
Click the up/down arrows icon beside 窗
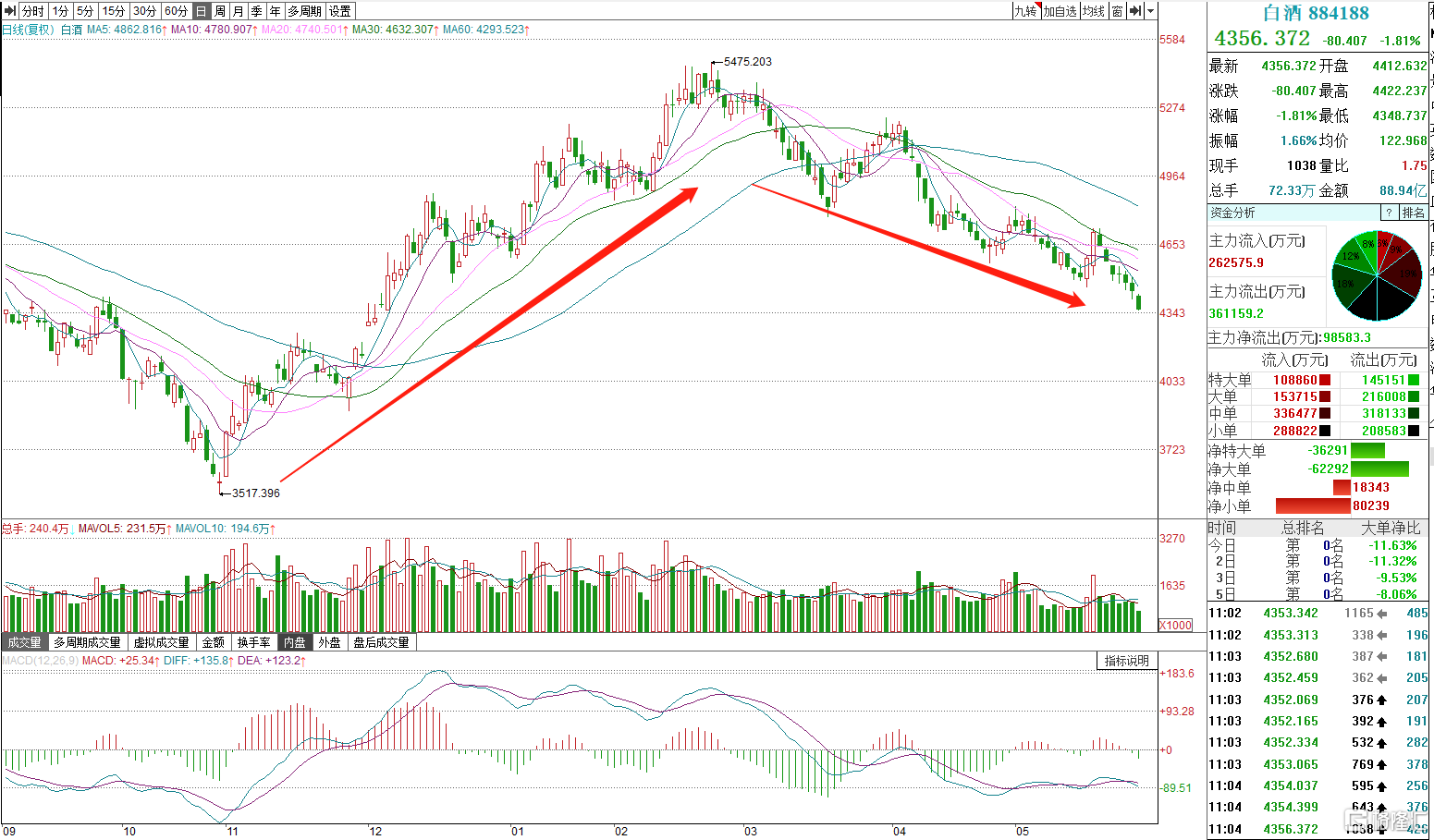pos(1135,11)
